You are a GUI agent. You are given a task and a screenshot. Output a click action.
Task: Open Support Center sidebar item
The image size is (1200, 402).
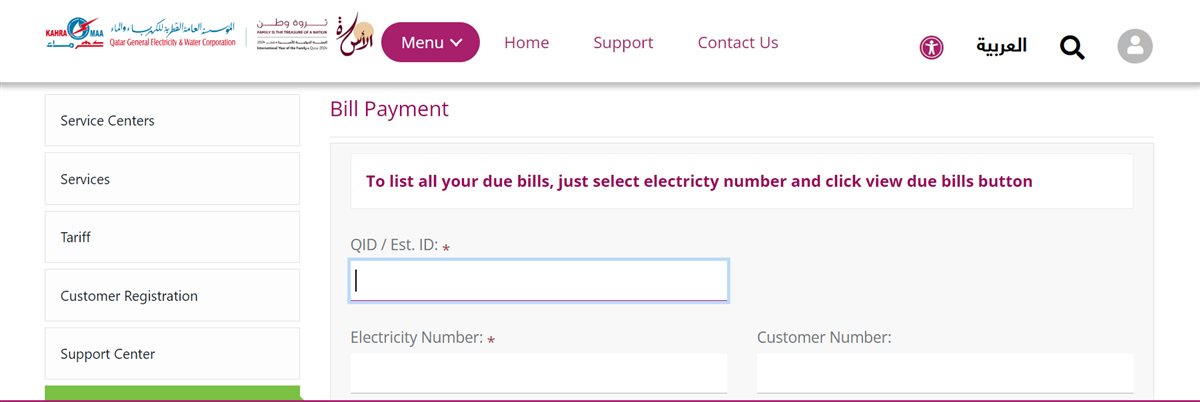172,353
